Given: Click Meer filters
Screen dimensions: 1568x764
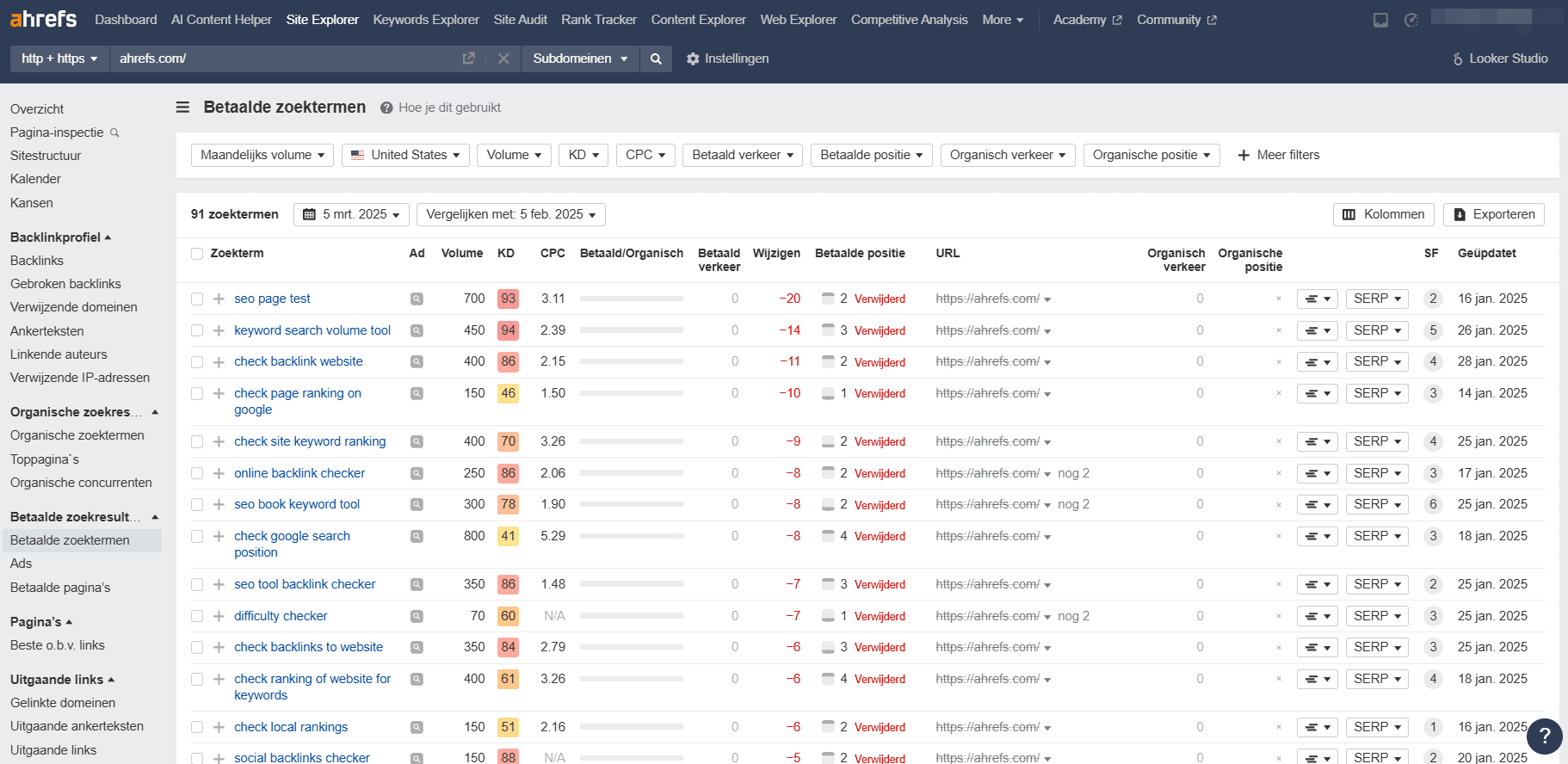Looking at the screenshot, I should (1278, 155).
